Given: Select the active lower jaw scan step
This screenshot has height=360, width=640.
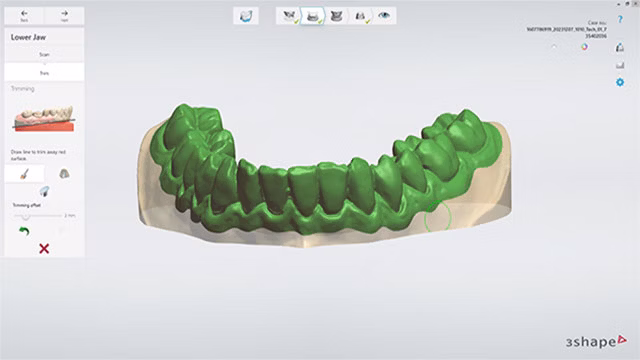Looking at the screenshot, I should pos(313,16).
